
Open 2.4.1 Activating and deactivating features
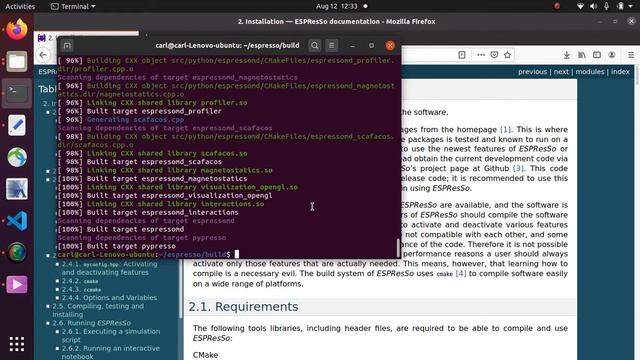click(109, 268)
